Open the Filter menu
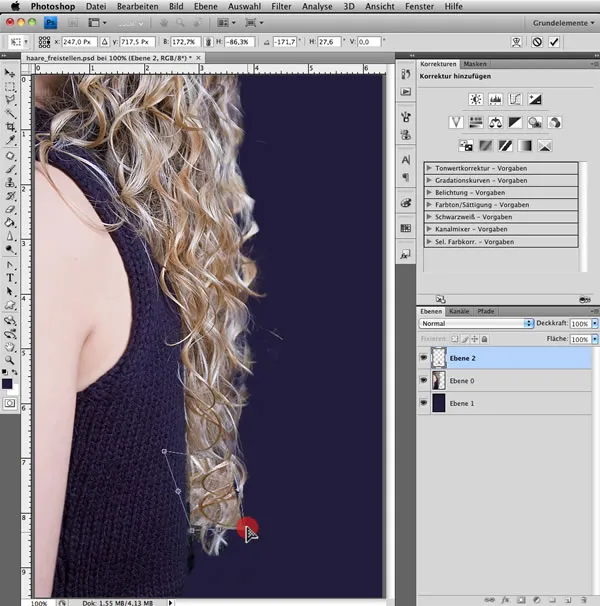The height and width of the screenshot is (606, 600). (x=280, y=6)
